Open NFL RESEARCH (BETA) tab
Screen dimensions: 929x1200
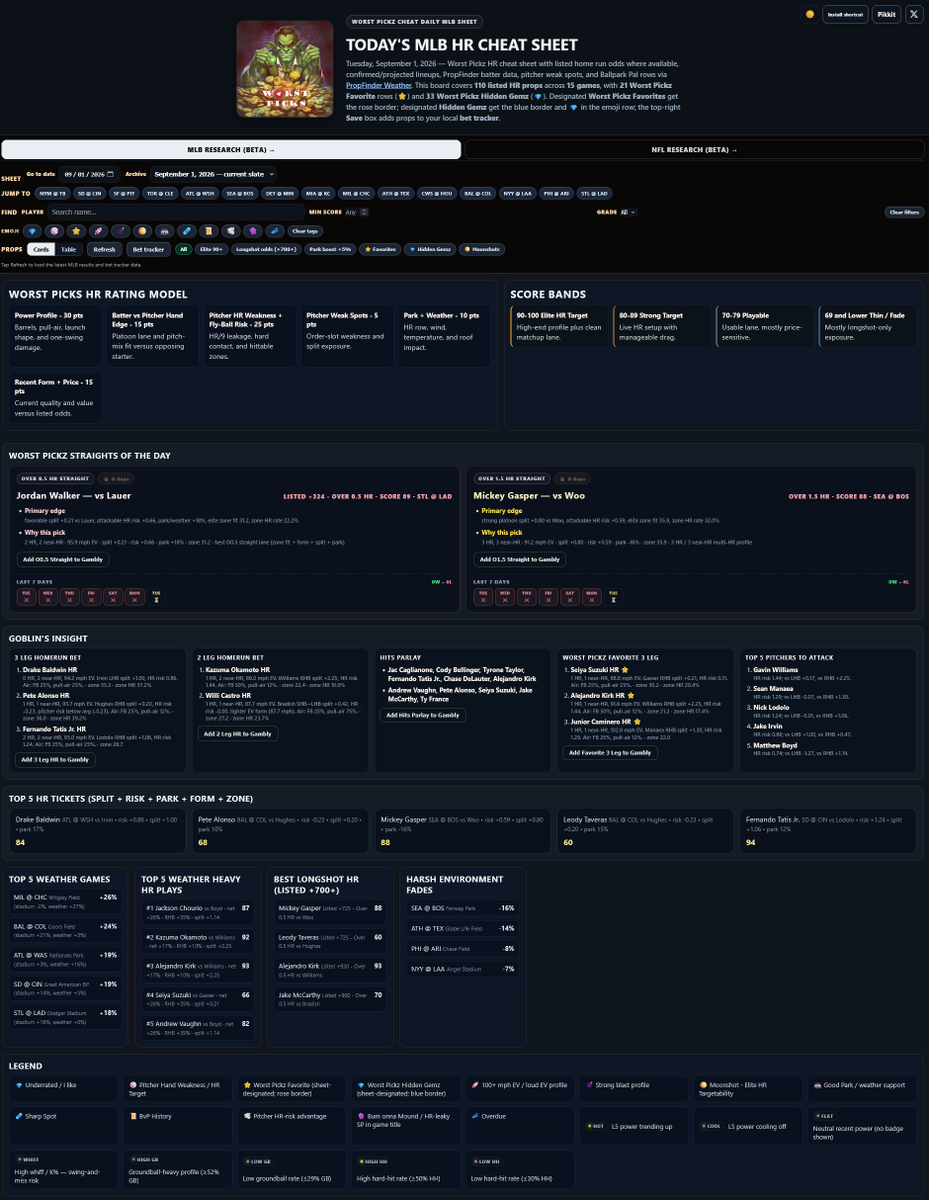696,149
